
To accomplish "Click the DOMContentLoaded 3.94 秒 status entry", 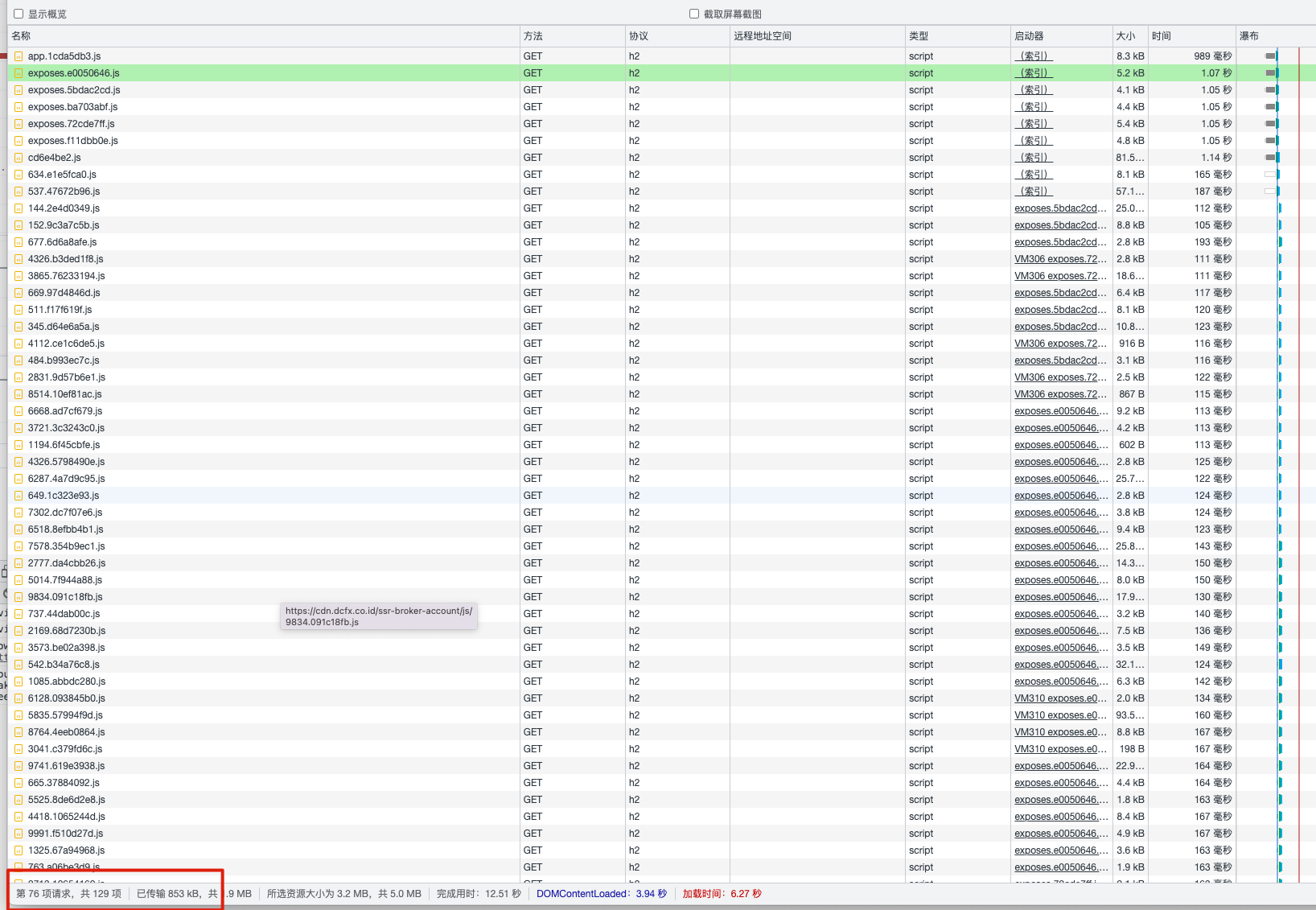I will click(602, 894).
